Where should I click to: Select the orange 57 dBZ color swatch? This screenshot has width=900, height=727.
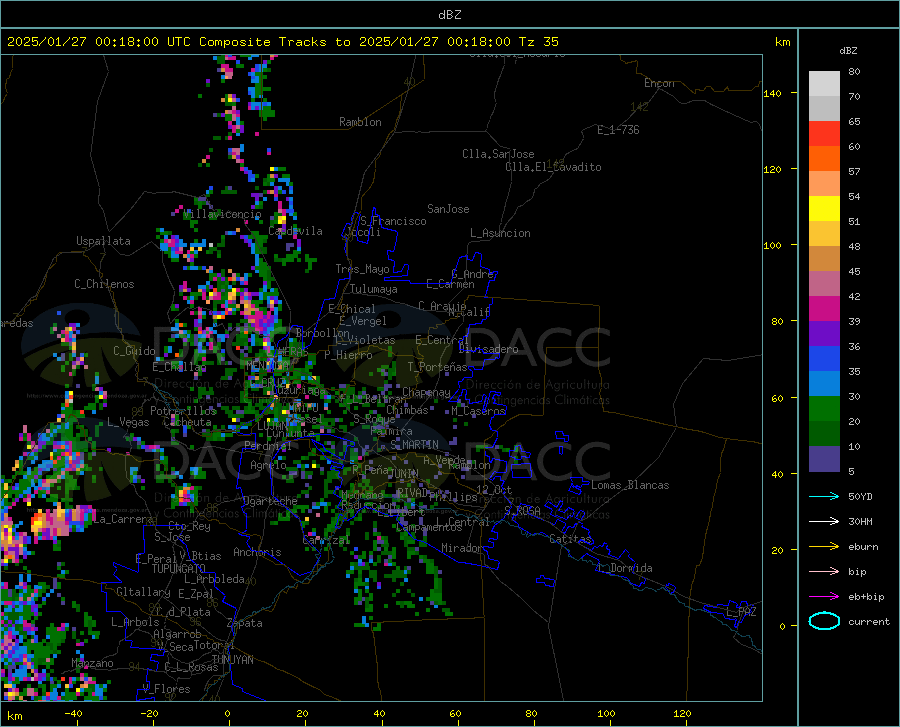[x=824, y=159]
